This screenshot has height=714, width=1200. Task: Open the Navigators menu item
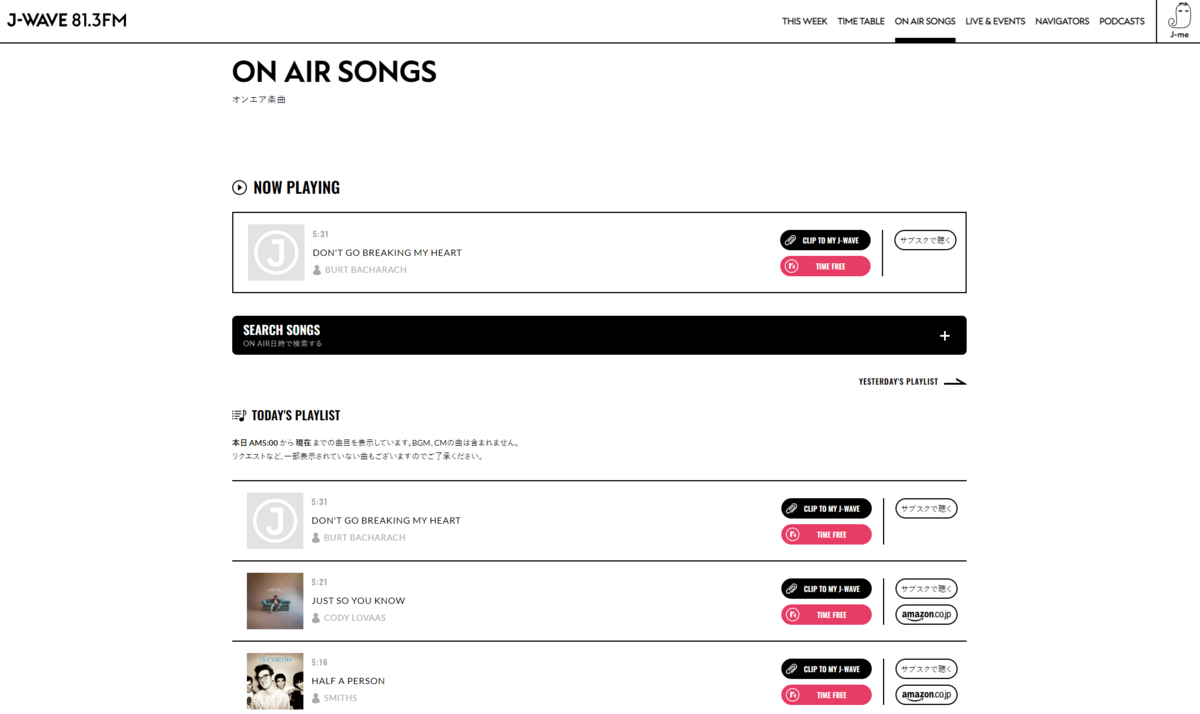(1062, 21)
